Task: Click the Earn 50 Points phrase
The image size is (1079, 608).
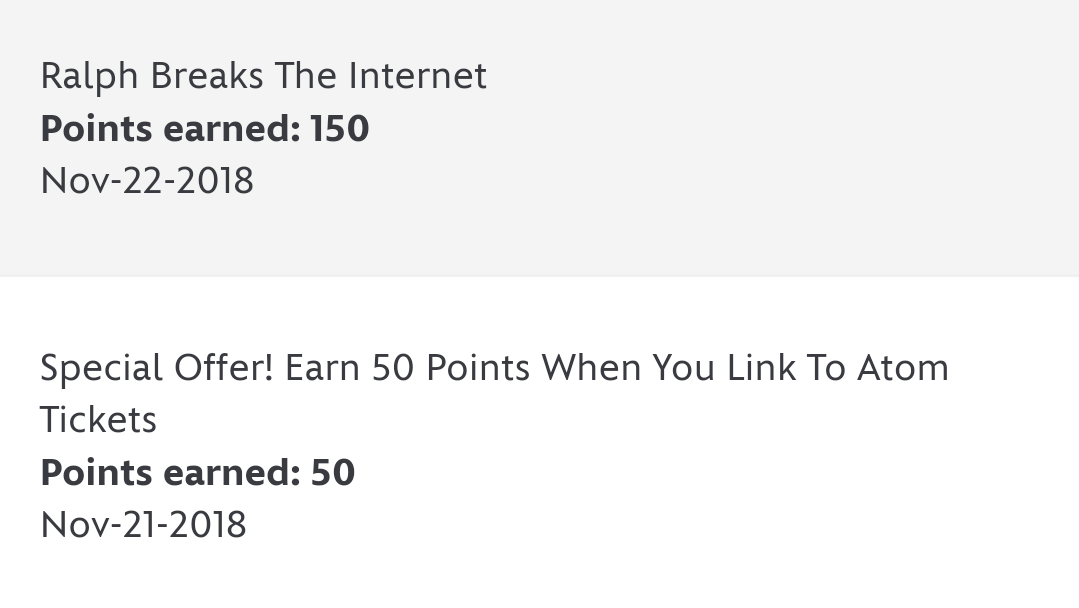Action: pyautogui.click(x=407, y=368)
